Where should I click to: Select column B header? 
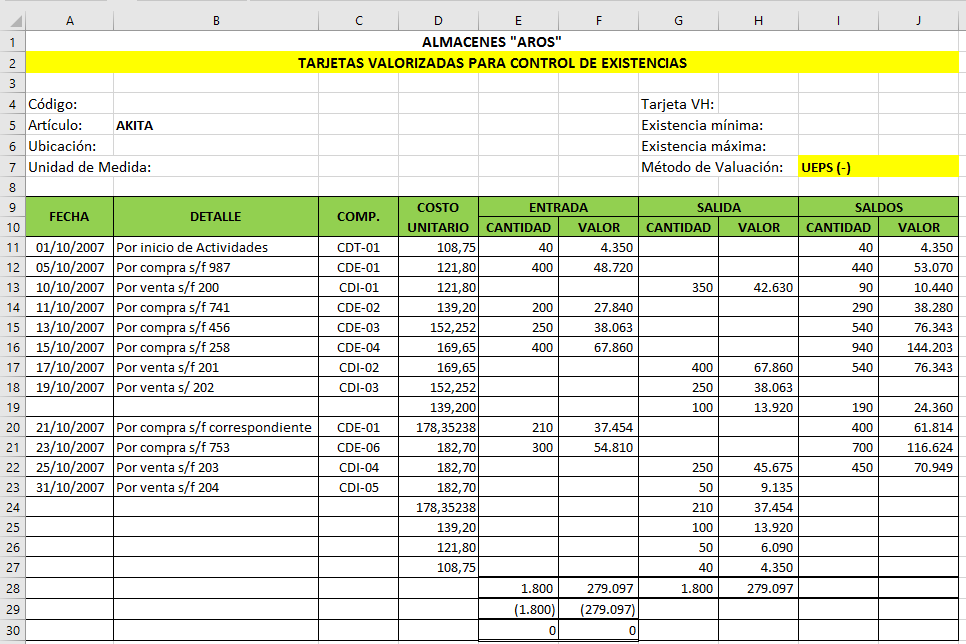pyautogui.click(x=216, y=20)
